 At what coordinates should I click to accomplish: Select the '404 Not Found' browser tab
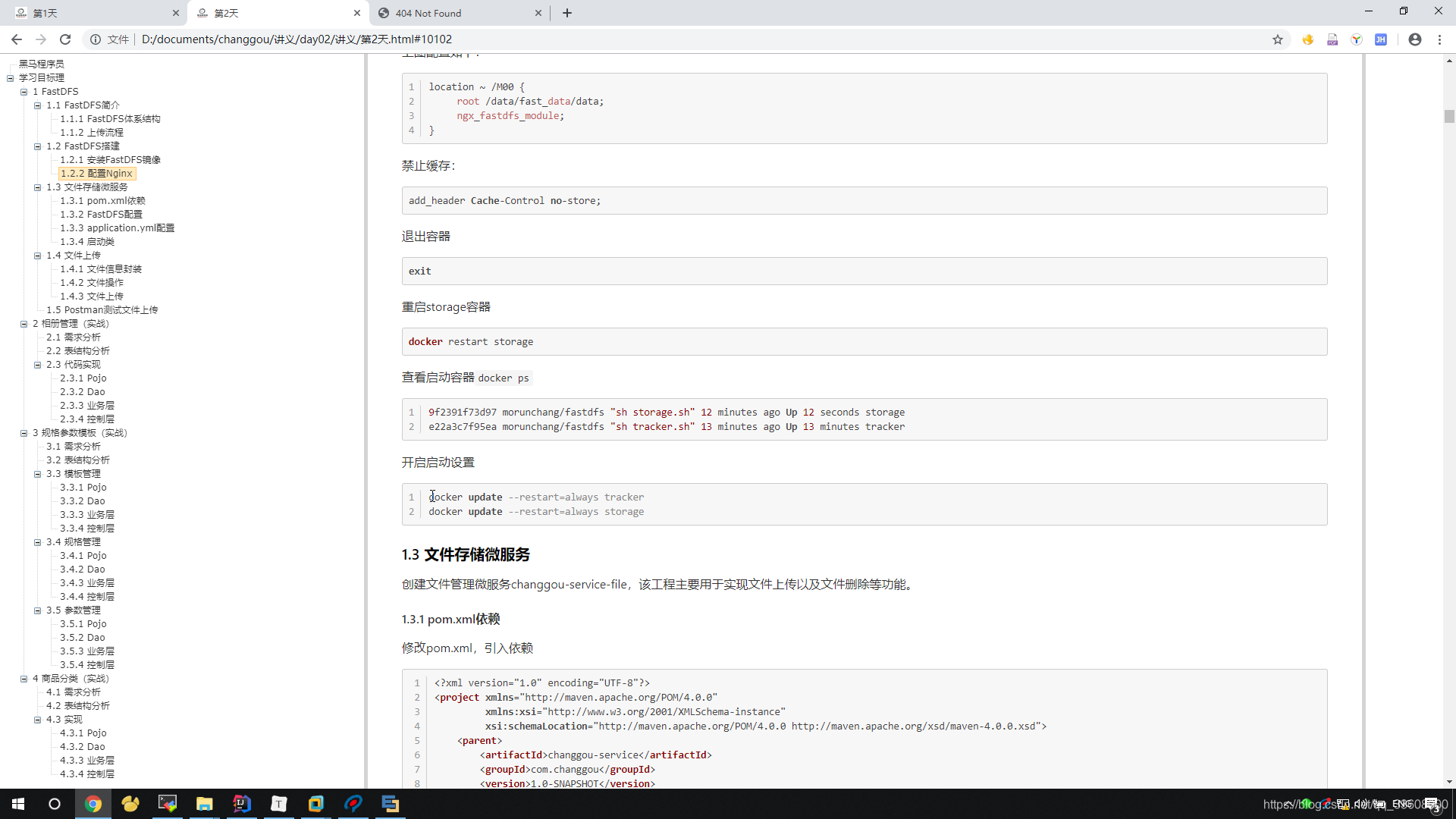[457, 12]
